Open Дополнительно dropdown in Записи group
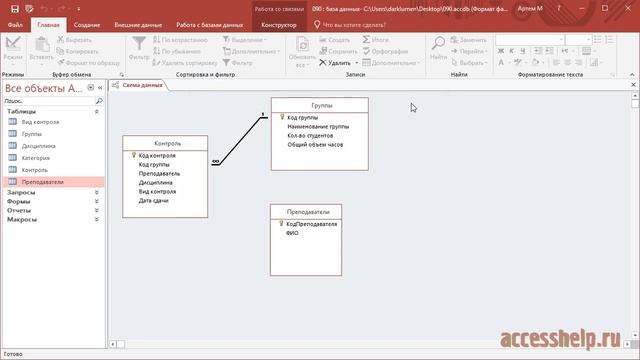Image resolution: width=640 pixels, height=360 pixels. click(x=391, y=63)
